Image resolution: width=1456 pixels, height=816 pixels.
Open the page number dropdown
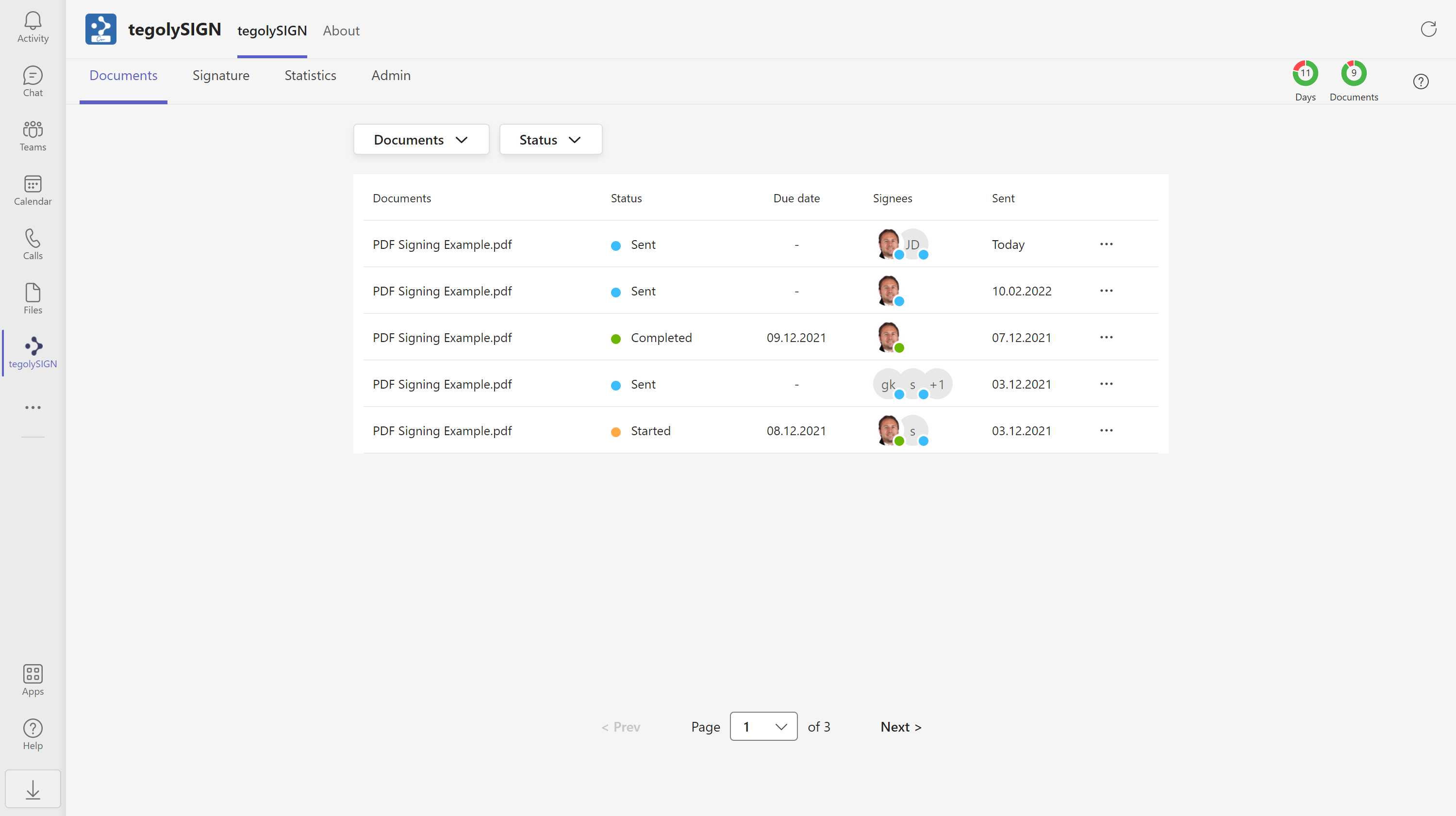click(763, 727)
